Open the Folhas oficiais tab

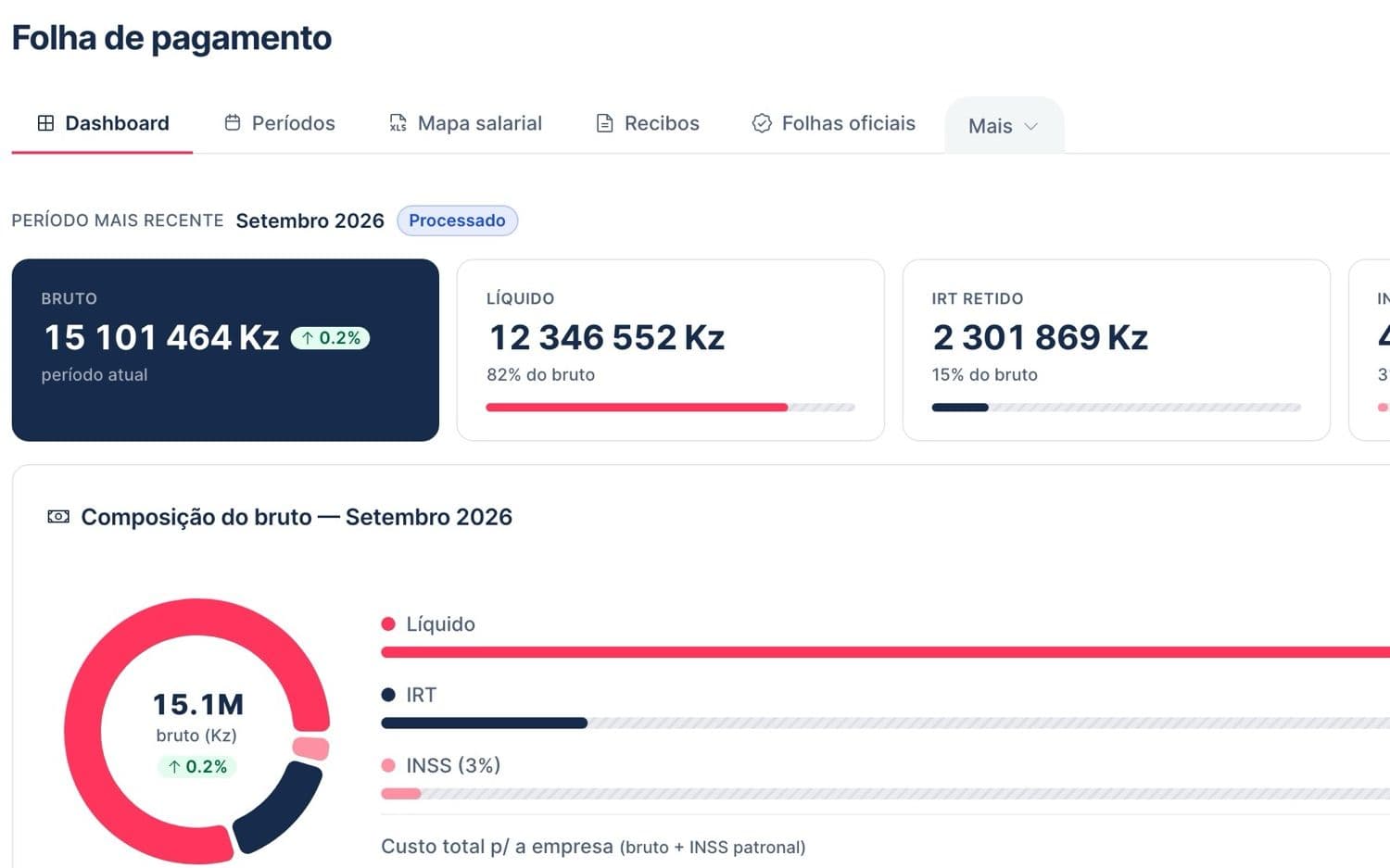tap(833, 123)
